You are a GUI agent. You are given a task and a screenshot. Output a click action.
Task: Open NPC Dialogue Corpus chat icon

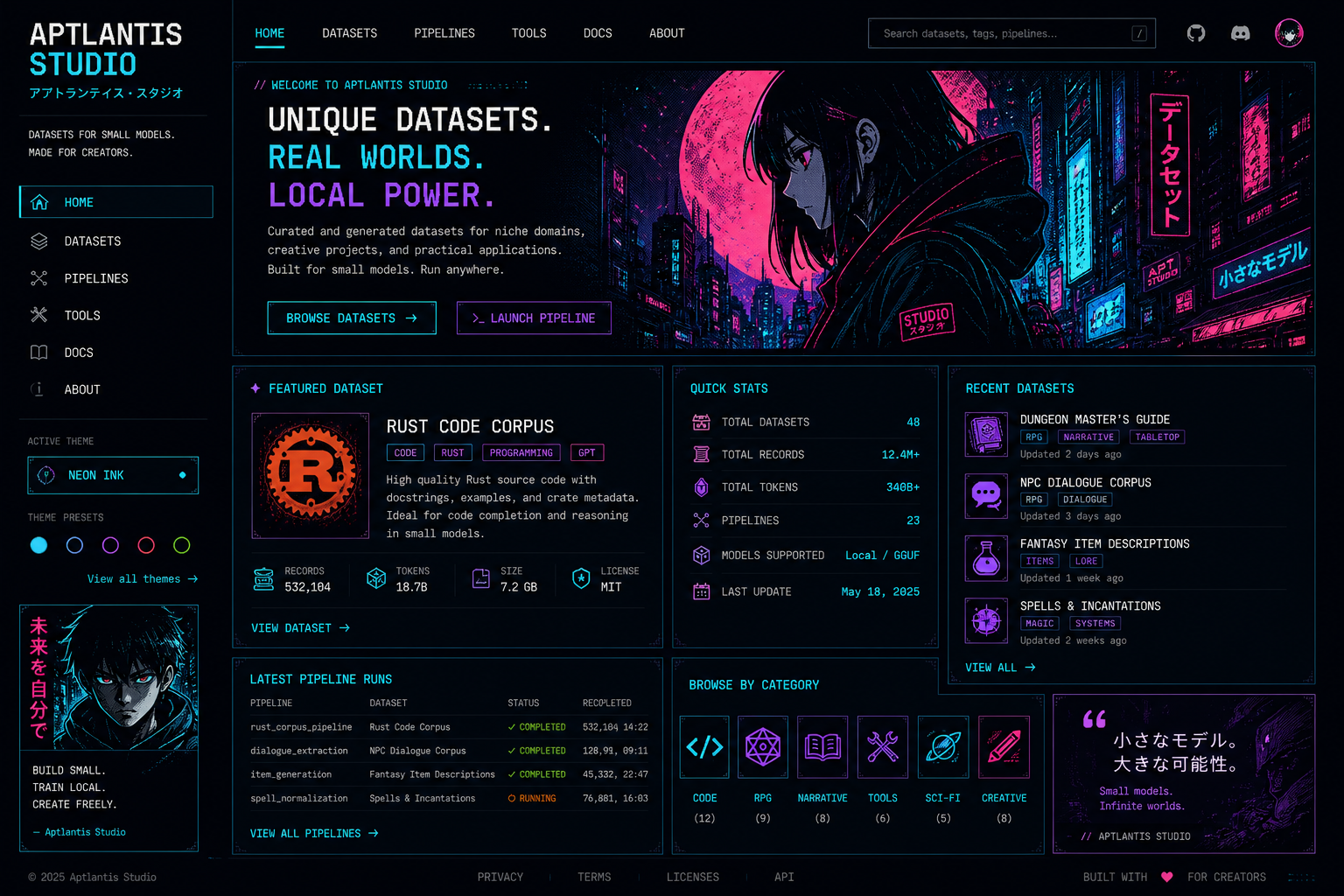pos(987,496)
